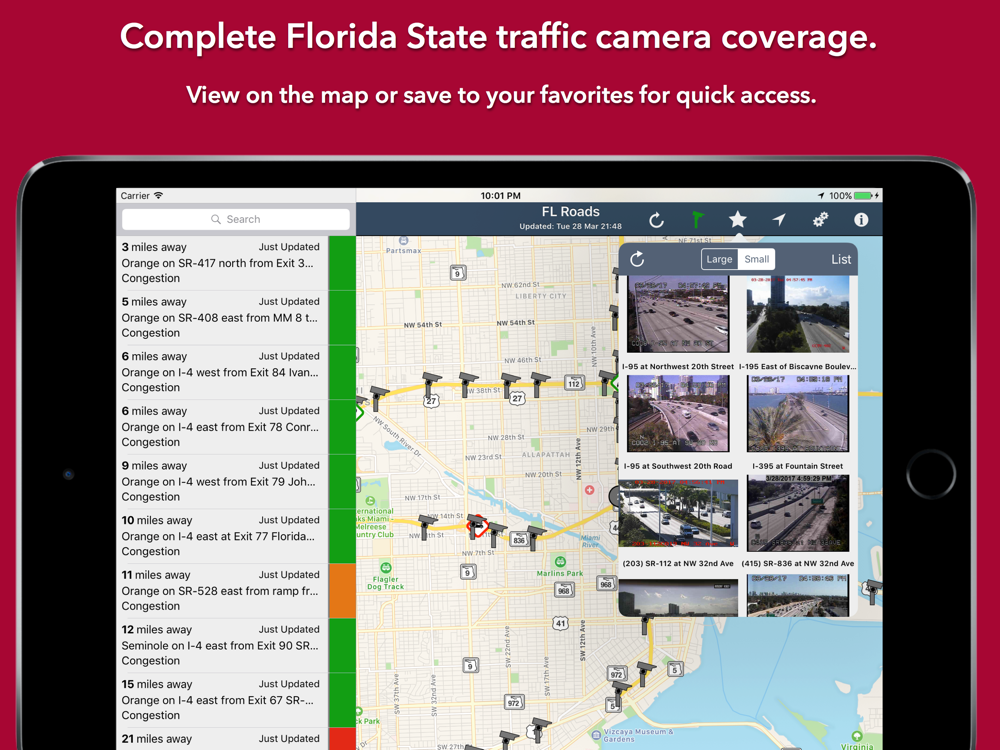Tap the Vizcaya Museum & Gardens pin
This screenshot has width=1000, height=750.
click(596, 734)
